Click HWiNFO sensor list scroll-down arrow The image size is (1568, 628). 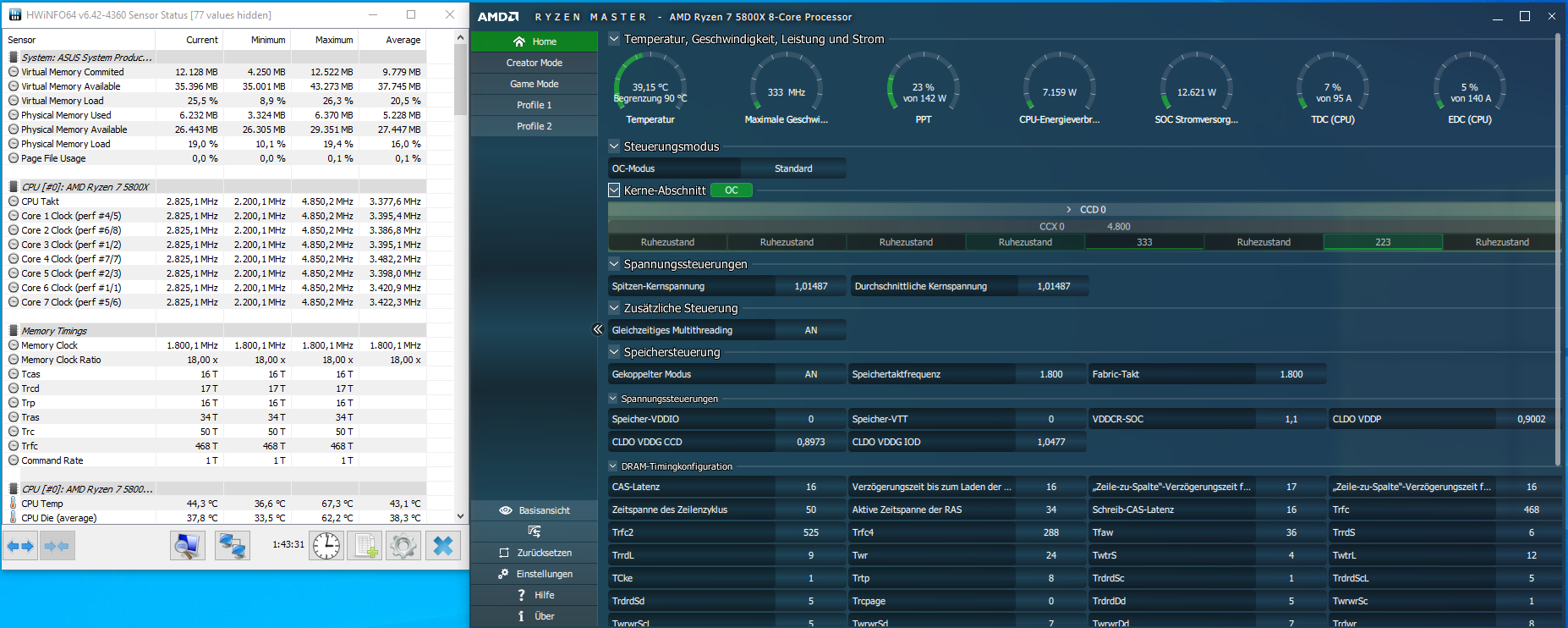pyautogui.click(x=460, y=515)
